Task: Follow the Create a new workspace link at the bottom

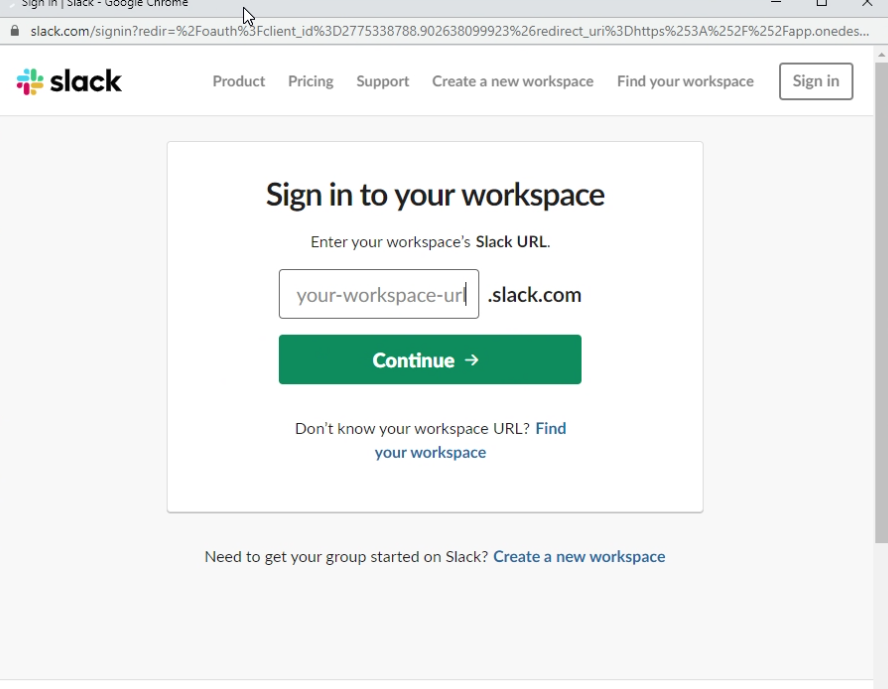Action: click(578, 557)
